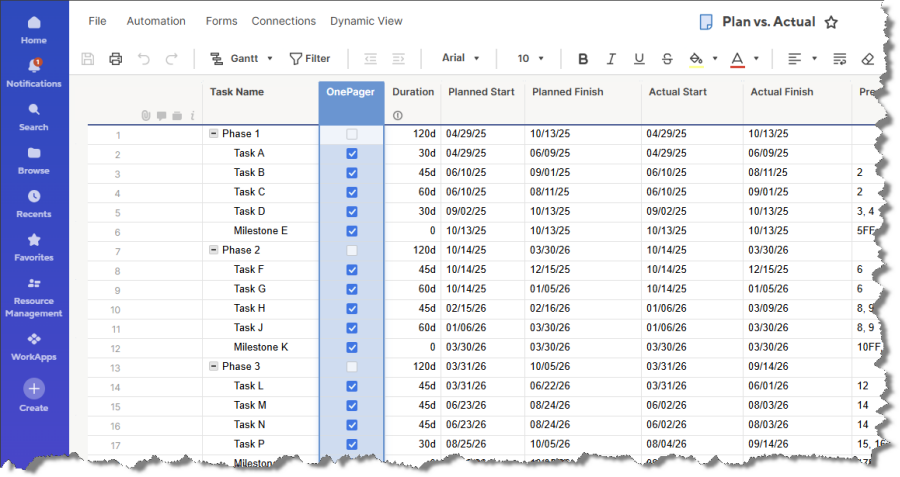This screenshot has height=477, width=900.
Task: Uncheck OnePager box for Milestone E
Action: point(352,231)
